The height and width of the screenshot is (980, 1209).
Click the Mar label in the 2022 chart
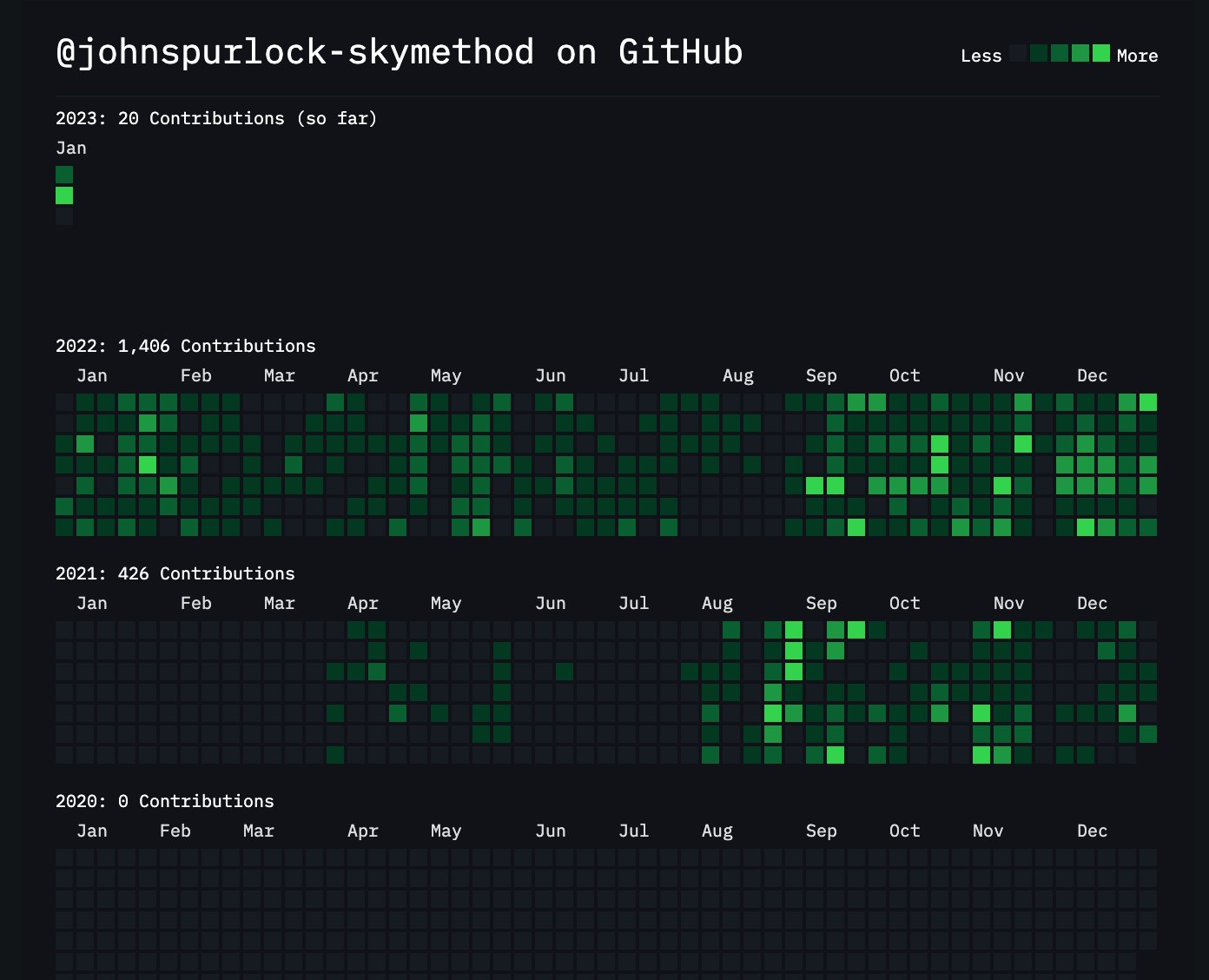[280, 375]
